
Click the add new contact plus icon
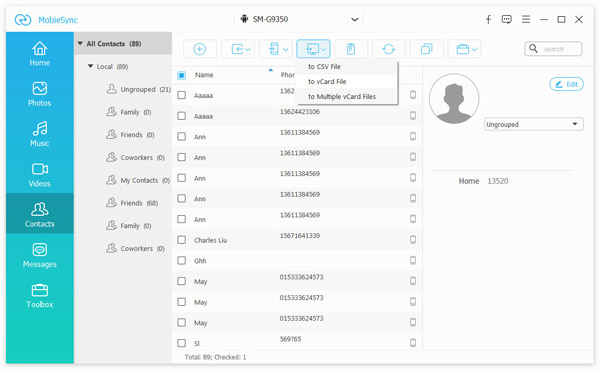[199, 49]
